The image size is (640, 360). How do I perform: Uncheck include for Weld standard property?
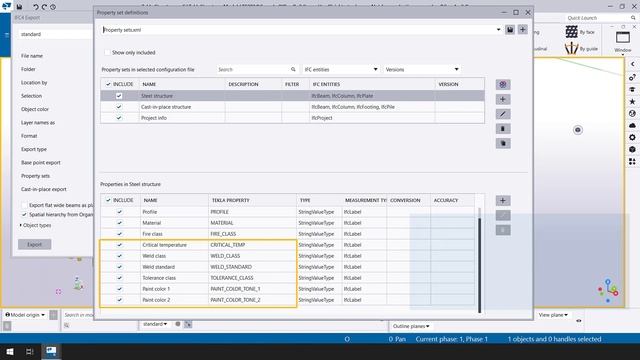120,267
